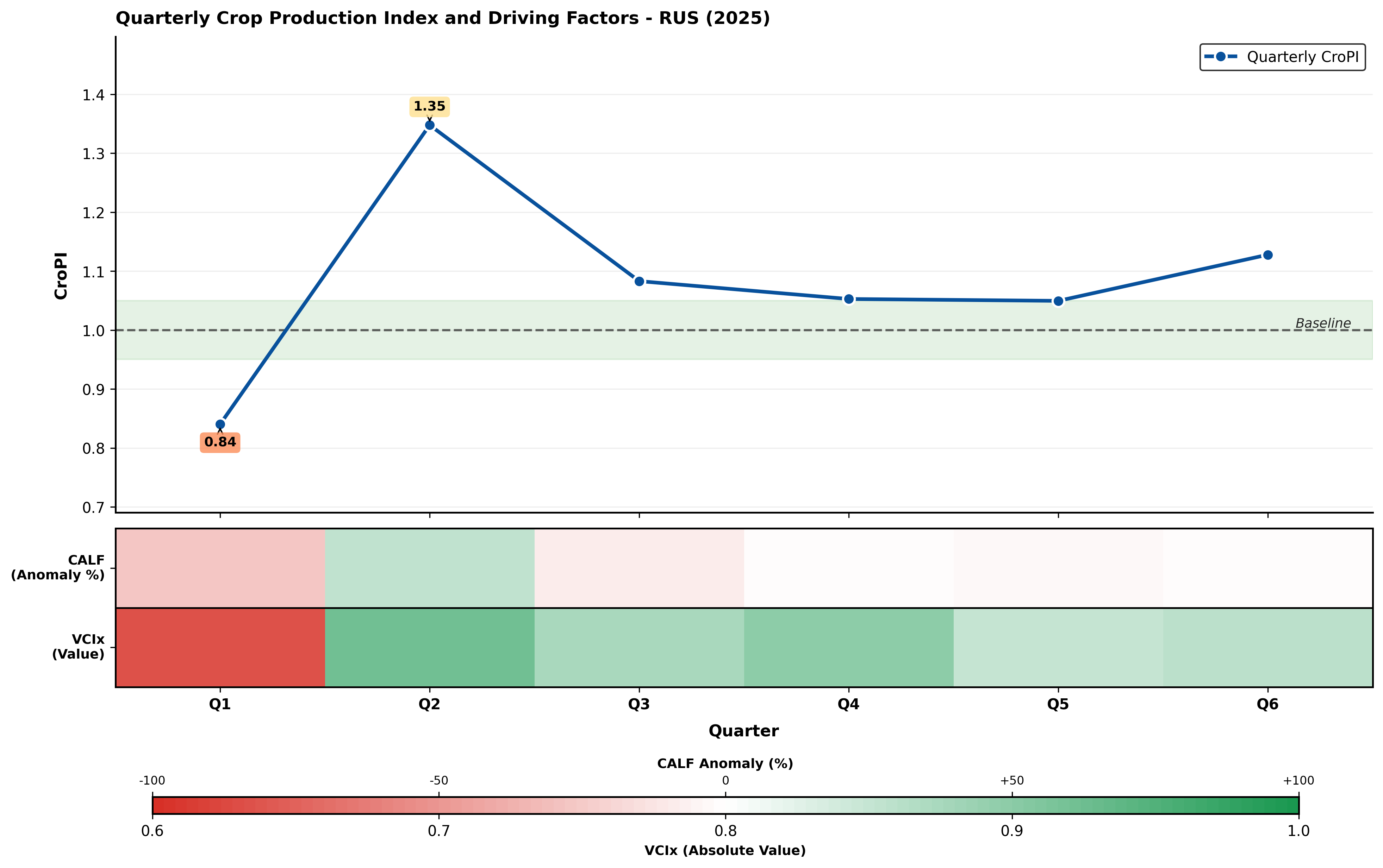The width and height of the screenshot is (1383, 868).
Task: Click the Q3 x-axis tick label
Action: (639, 704)
